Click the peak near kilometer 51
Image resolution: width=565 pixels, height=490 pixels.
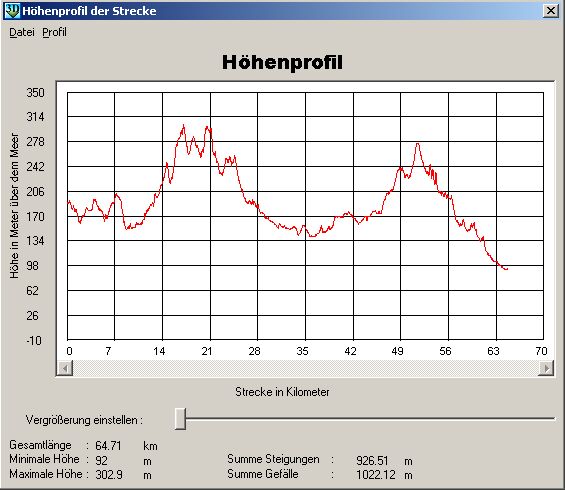click(418, 144)
